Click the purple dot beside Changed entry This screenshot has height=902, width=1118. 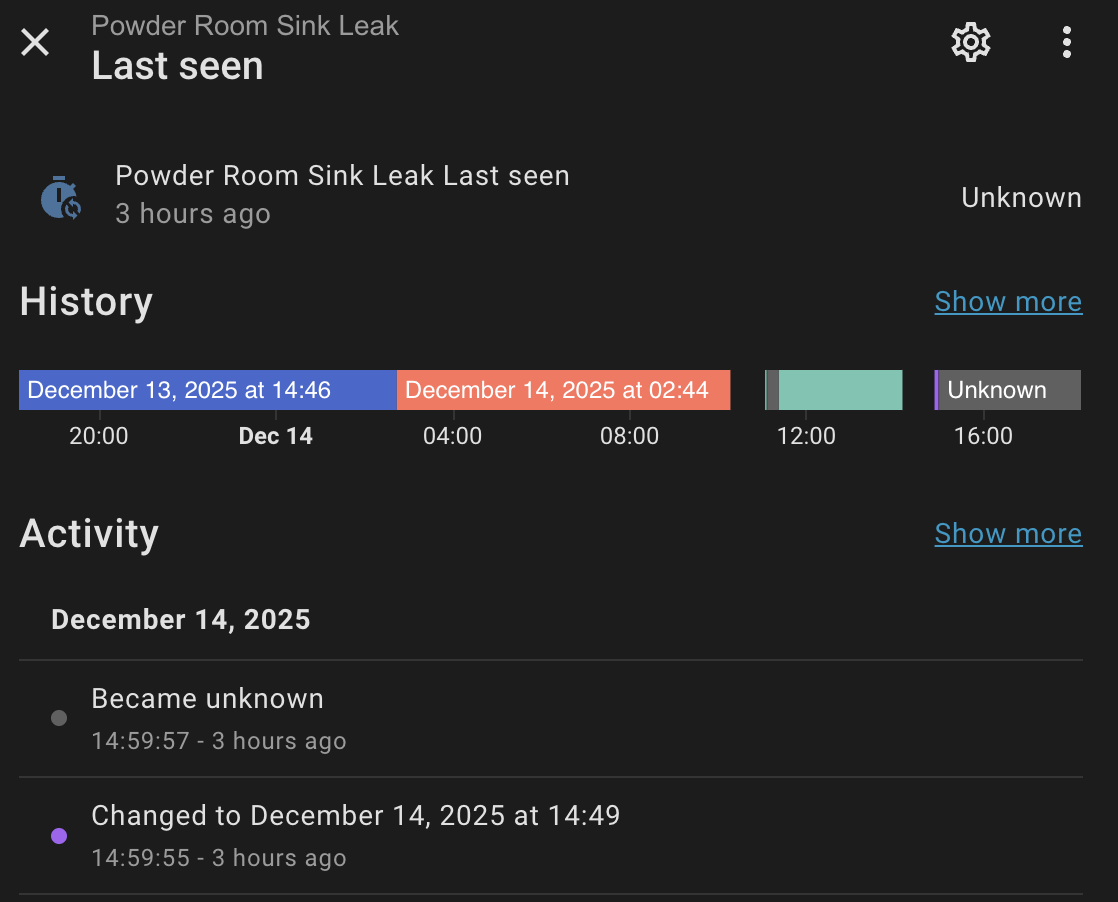[59, 835]
